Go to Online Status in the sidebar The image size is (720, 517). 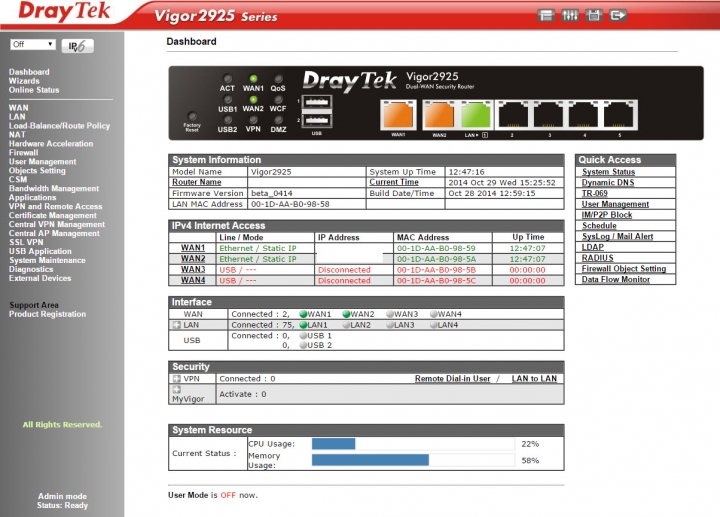(34, 90)
